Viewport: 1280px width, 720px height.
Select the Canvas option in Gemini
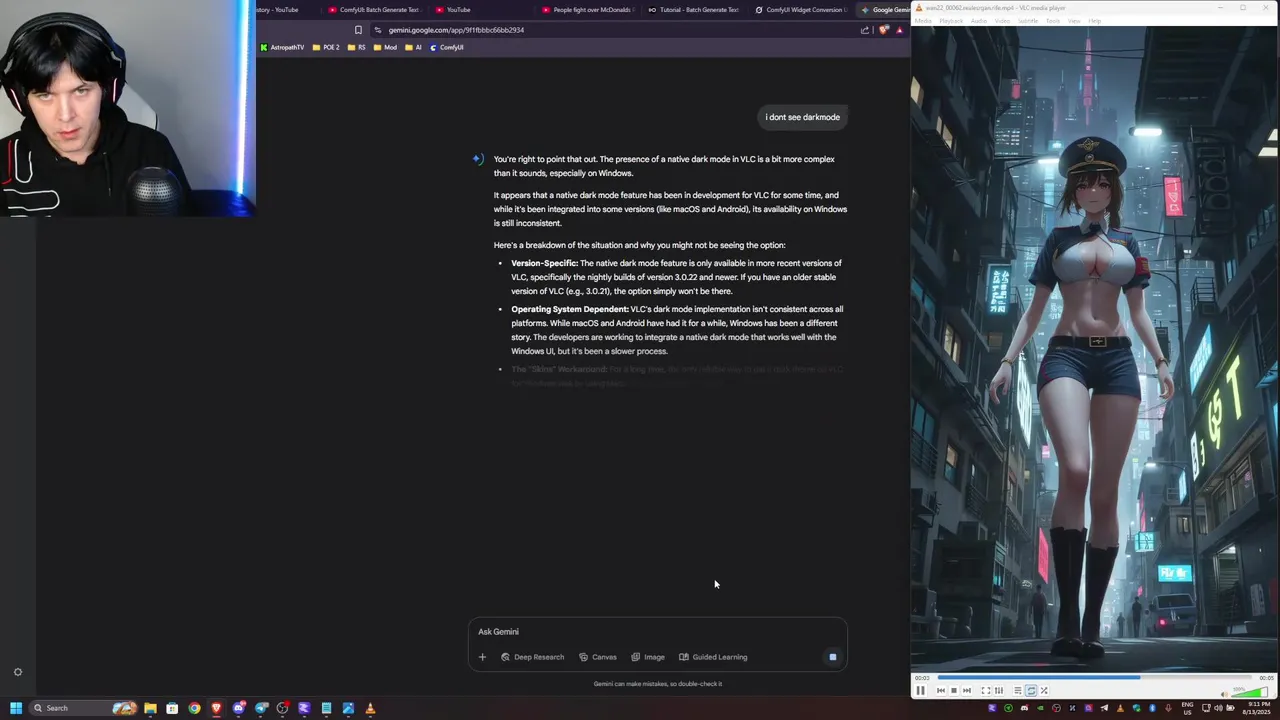[598, 657]
